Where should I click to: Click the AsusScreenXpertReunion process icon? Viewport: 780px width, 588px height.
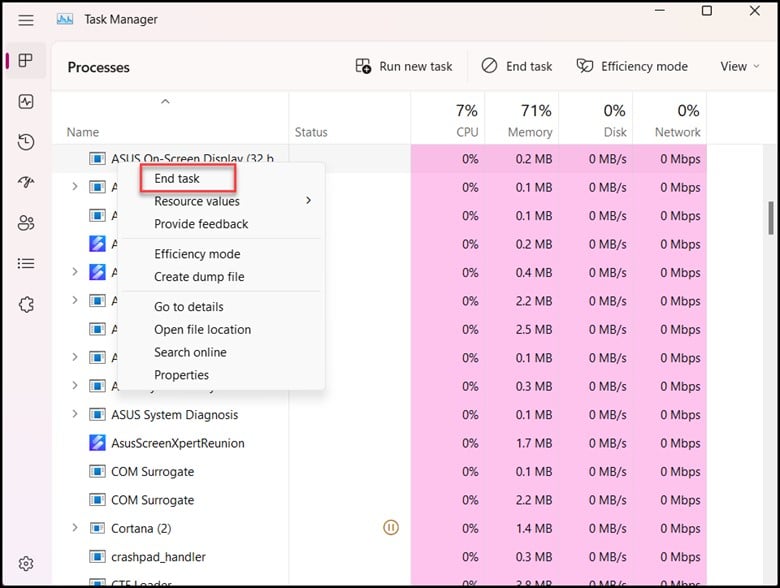tap(97, 443)
